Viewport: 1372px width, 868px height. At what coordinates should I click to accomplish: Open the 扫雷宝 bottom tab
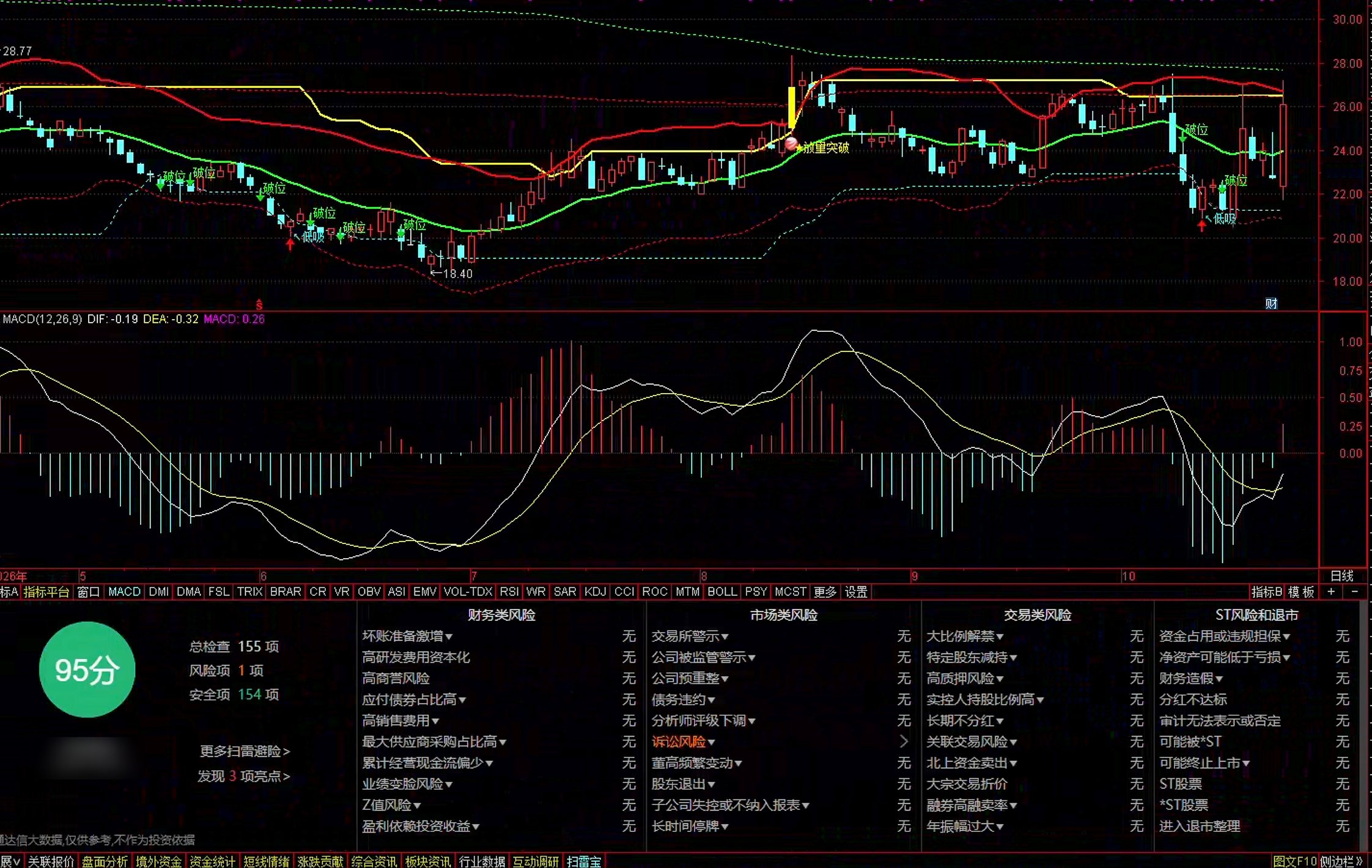coord(584,861)
